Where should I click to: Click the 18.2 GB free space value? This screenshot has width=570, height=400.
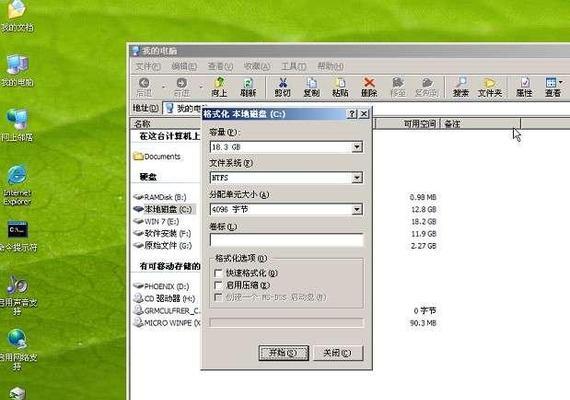click(424, 221)
